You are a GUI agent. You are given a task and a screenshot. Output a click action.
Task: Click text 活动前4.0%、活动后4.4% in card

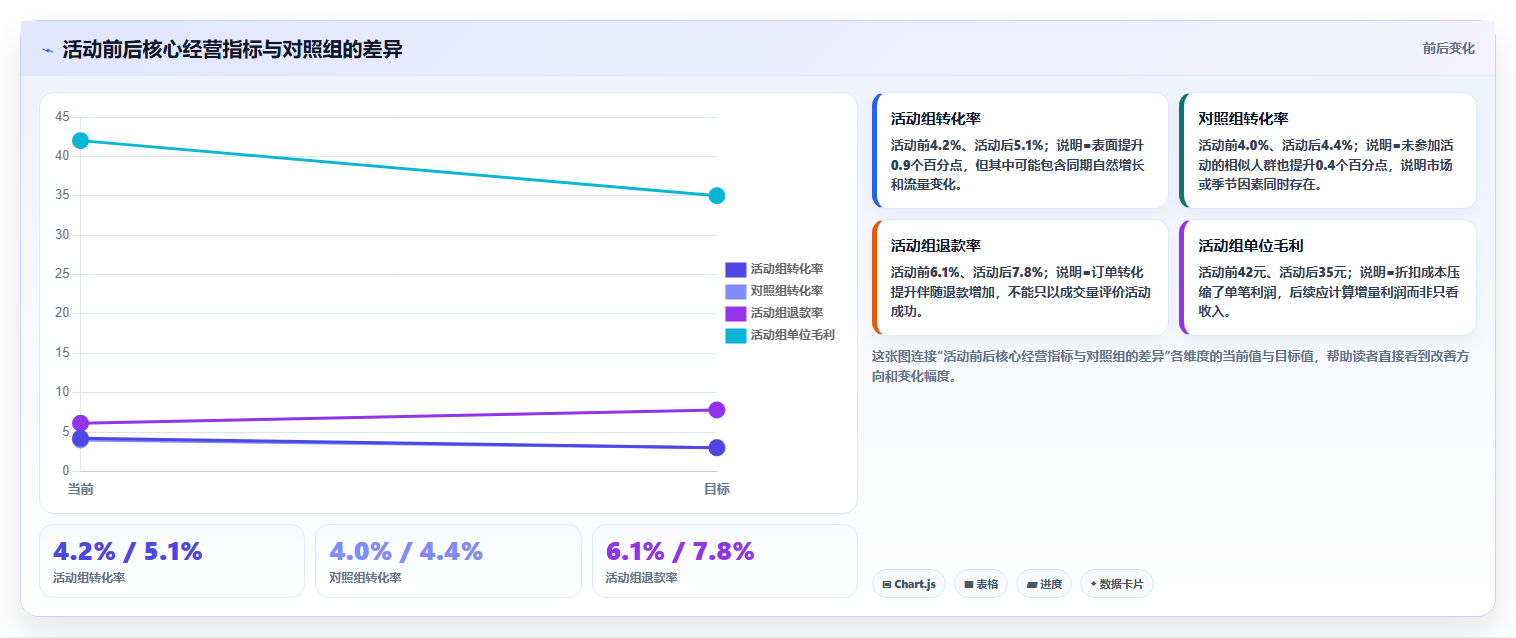(x=1275, y=145)
